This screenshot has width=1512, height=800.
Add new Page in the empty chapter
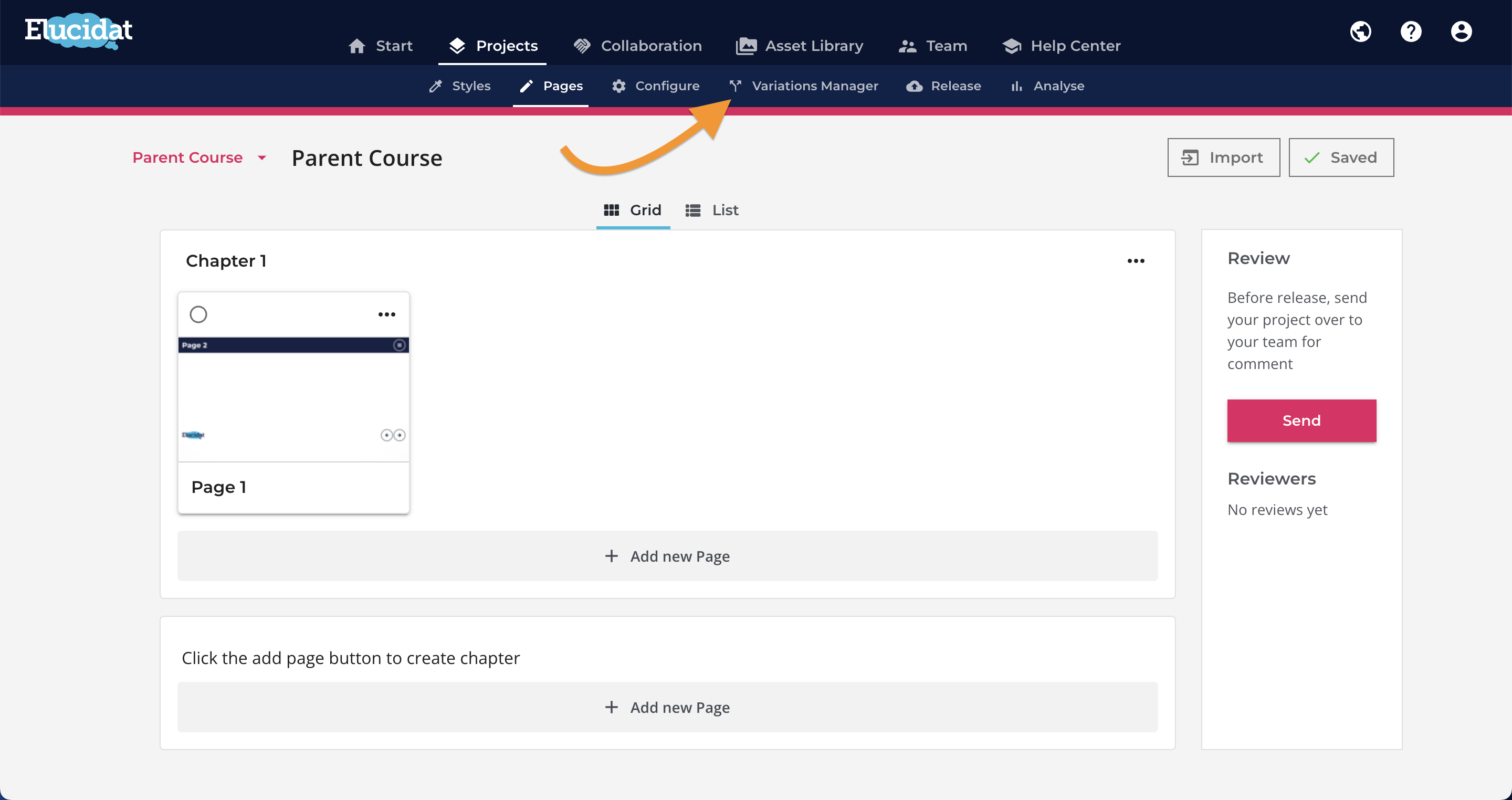click(x=667, y=707)
